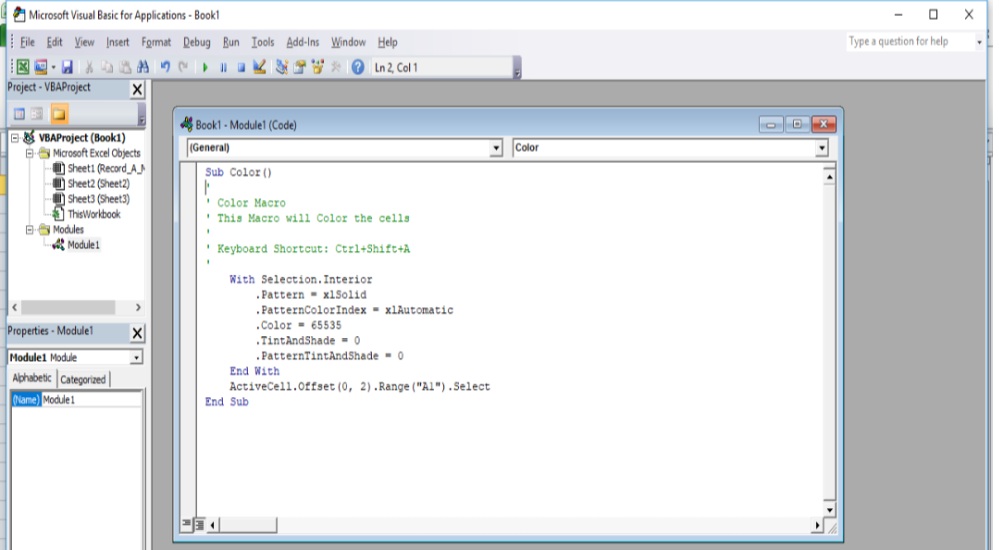999x550 pixels.
Task: Click the Sub Color() code line
Action: [238, 172]
